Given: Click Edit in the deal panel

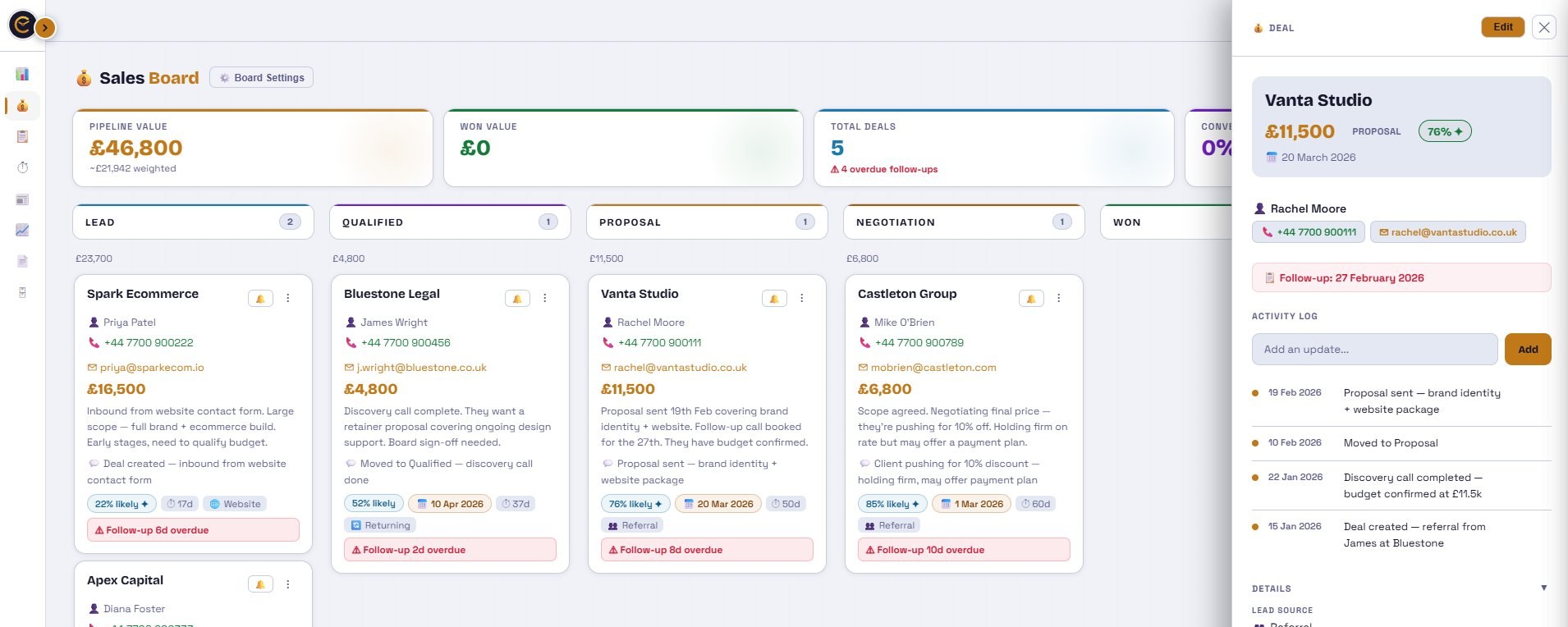Looking at the screenshot, I should pyautogui.click(x=1502, y=27).
